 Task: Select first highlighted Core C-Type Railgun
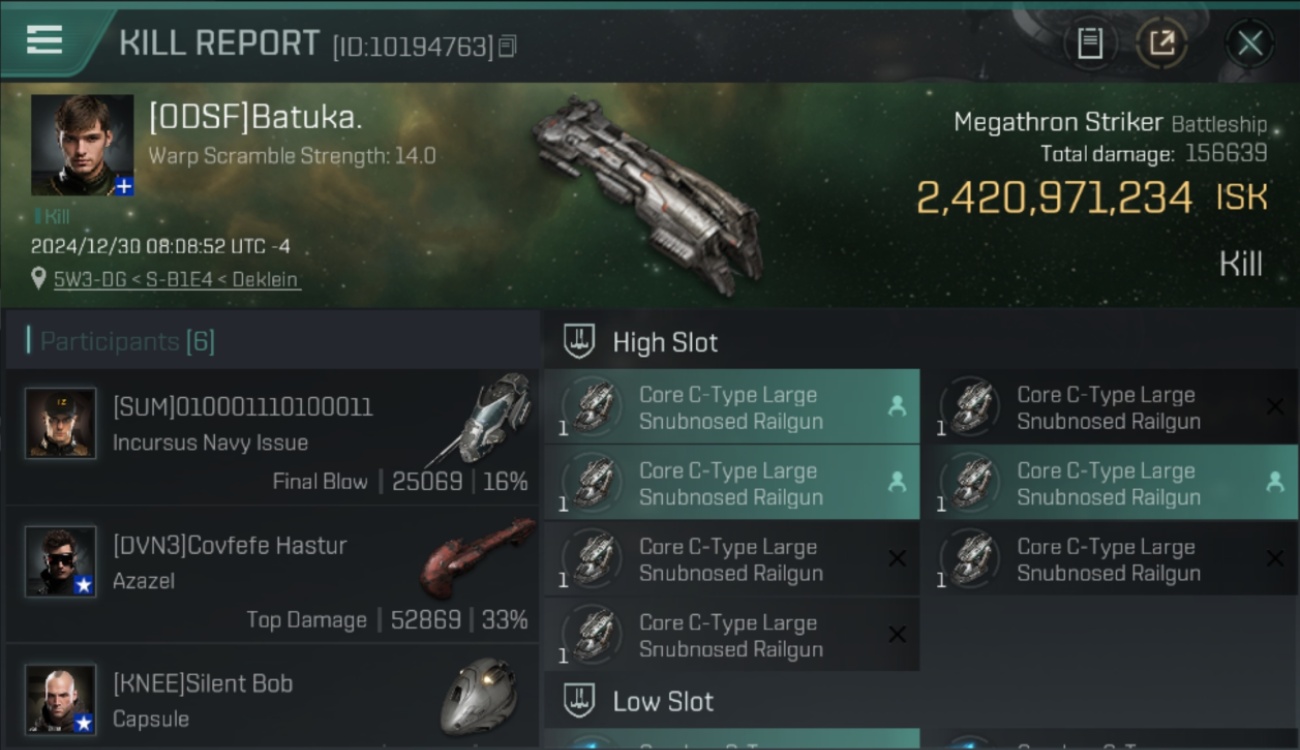[x=732, y=407]
